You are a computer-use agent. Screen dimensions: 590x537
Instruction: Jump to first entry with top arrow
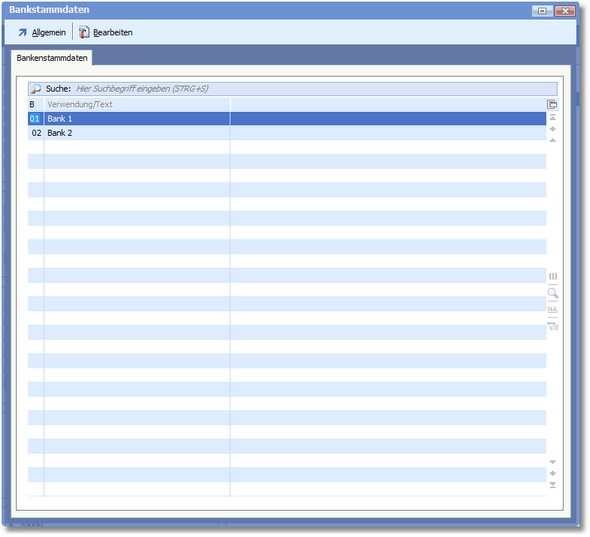(x=552, y=117)
